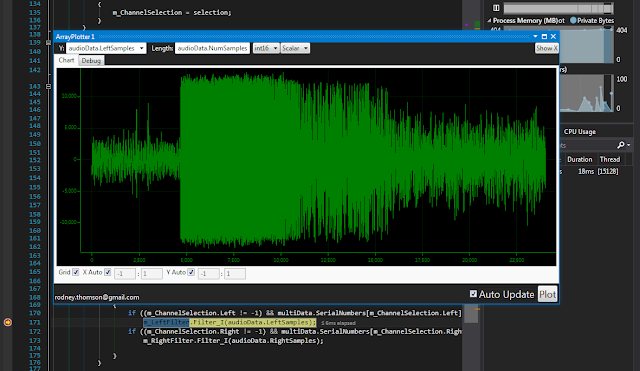Click thread value [15128]
This screenshot has height=371, width=640.
pos(608,171)
